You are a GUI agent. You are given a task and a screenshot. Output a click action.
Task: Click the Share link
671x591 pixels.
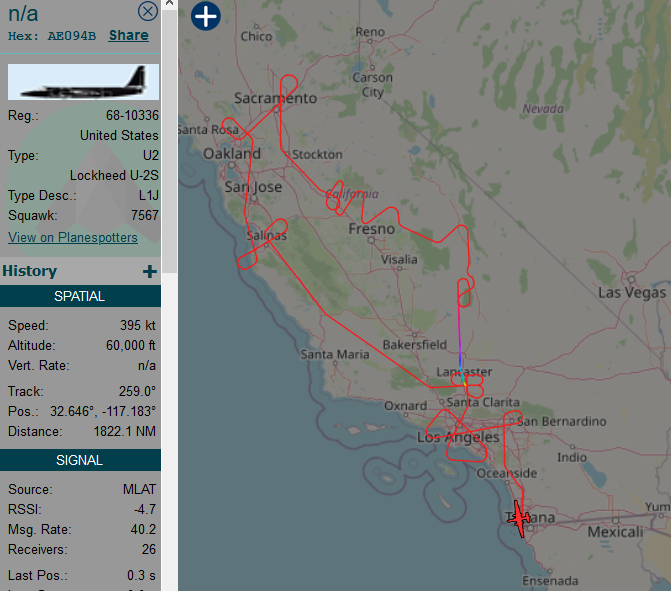(x=128, y=35)
